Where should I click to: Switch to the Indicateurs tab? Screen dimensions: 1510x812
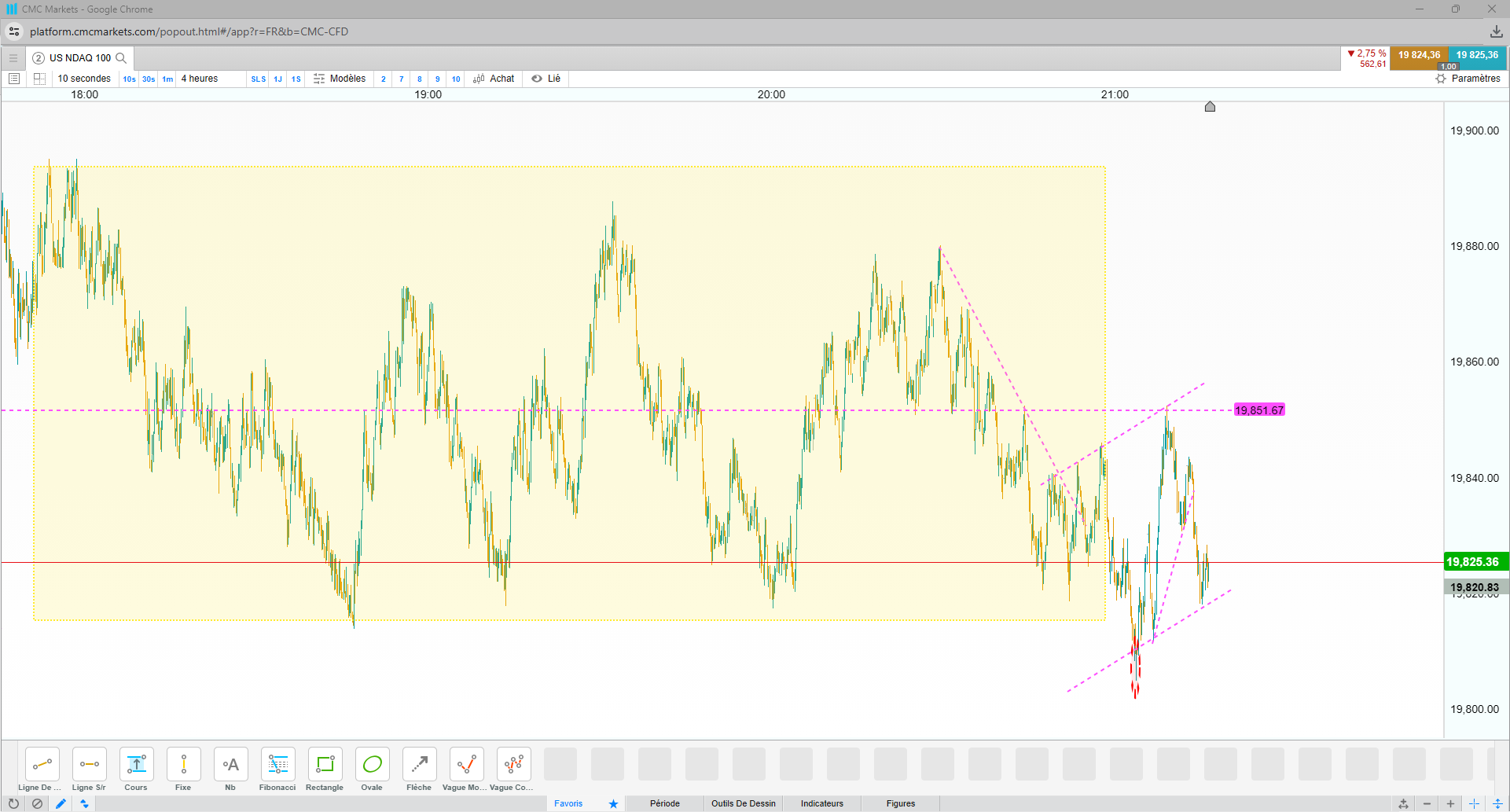click(822, 803)
